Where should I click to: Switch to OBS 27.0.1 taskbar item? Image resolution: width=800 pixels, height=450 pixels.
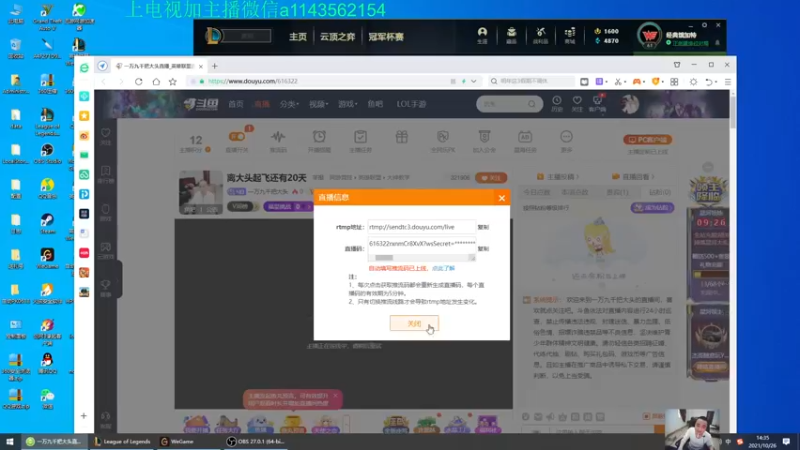click(256, 441)
